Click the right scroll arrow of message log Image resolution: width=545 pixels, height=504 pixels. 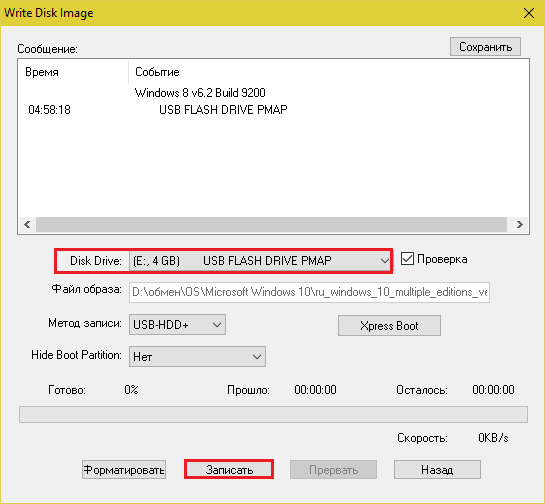coord(520,224)
